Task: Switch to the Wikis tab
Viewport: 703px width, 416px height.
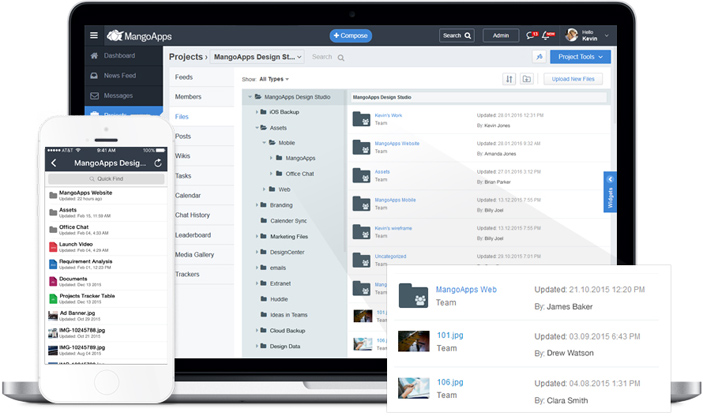Action: coord(182,156)
